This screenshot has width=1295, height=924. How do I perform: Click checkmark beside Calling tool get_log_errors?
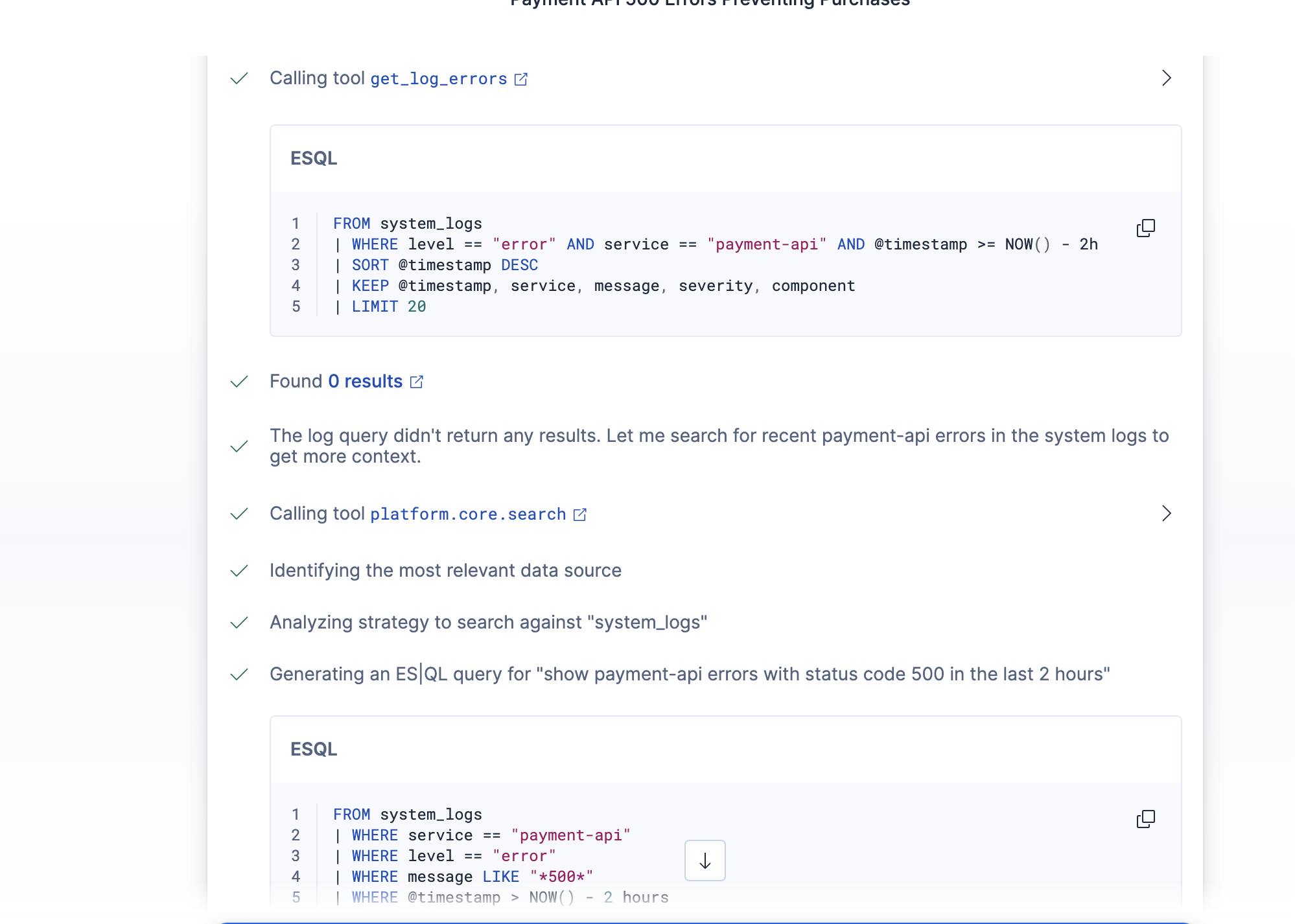[239, 78]
